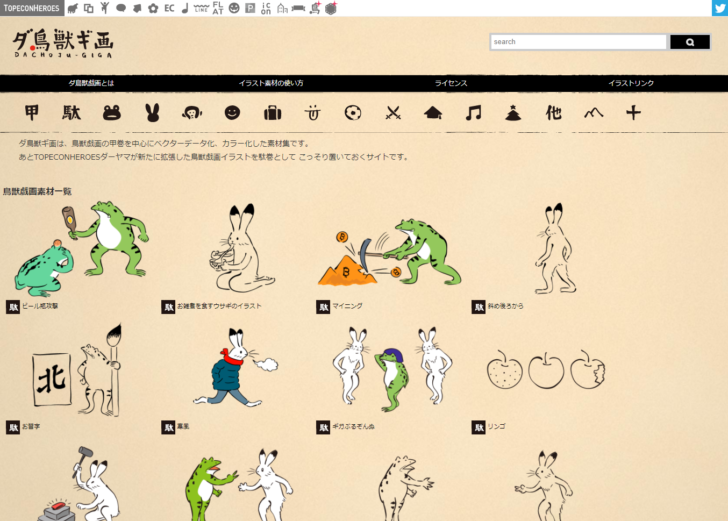Open the ビール瓶攻撃 frog illustration

[x=81, y=249]
